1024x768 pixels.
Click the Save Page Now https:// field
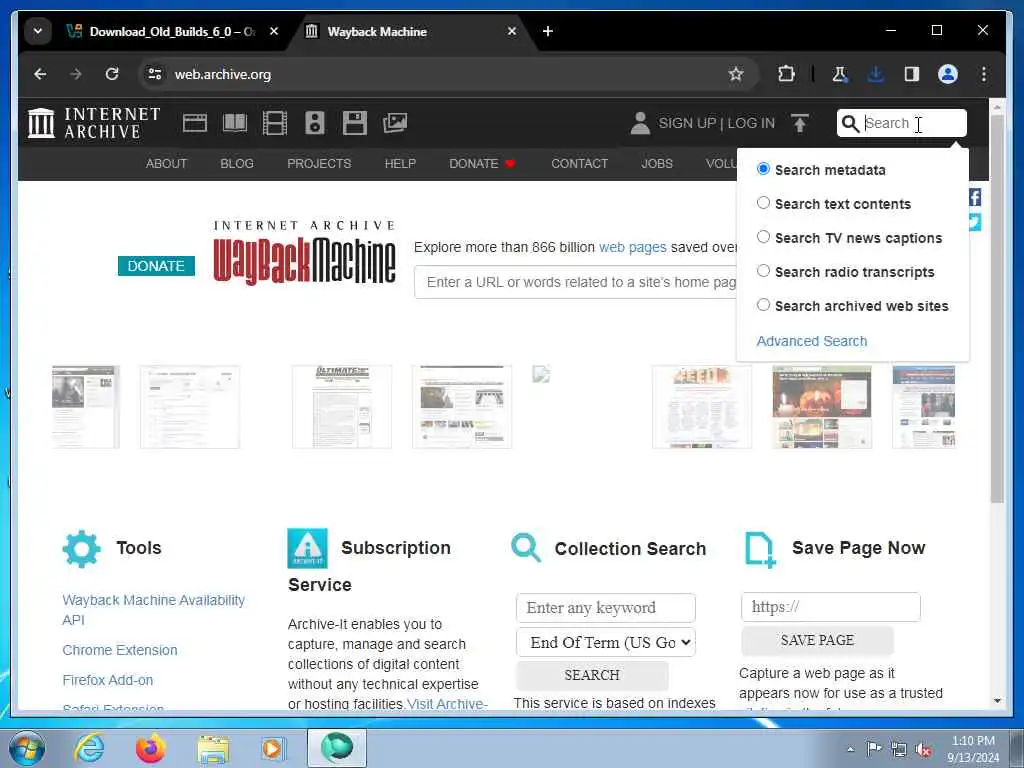point(831,607)
